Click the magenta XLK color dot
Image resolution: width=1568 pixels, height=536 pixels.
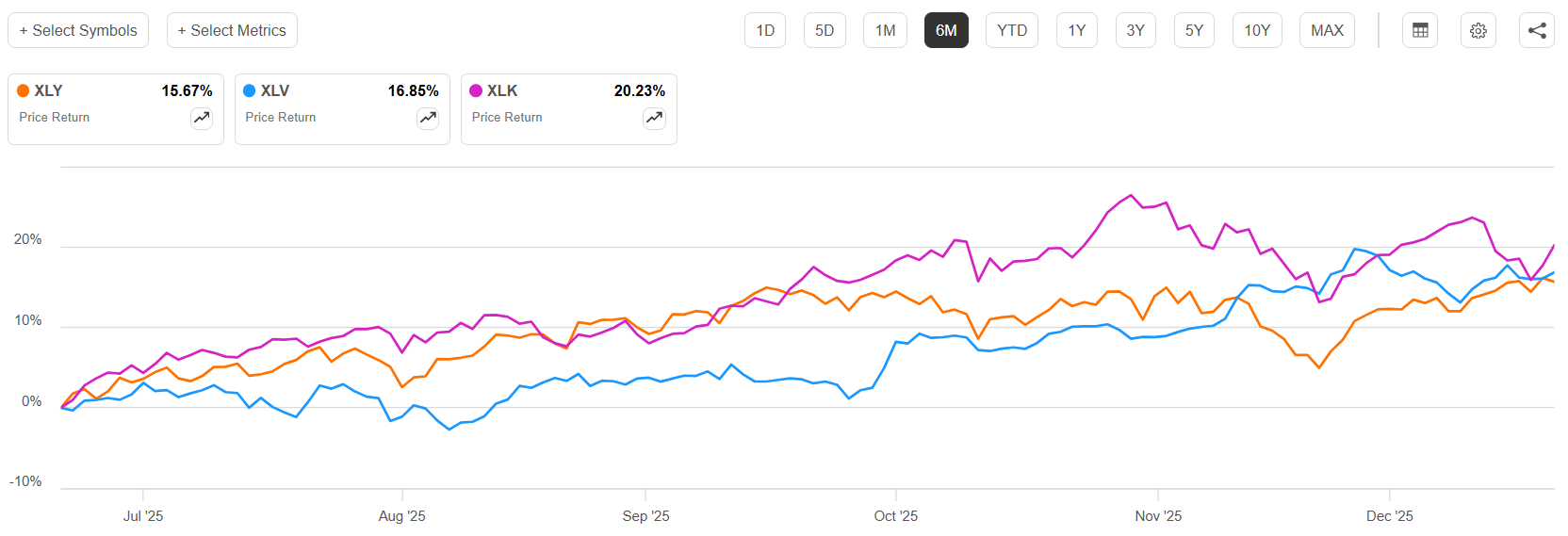(476, 90)
